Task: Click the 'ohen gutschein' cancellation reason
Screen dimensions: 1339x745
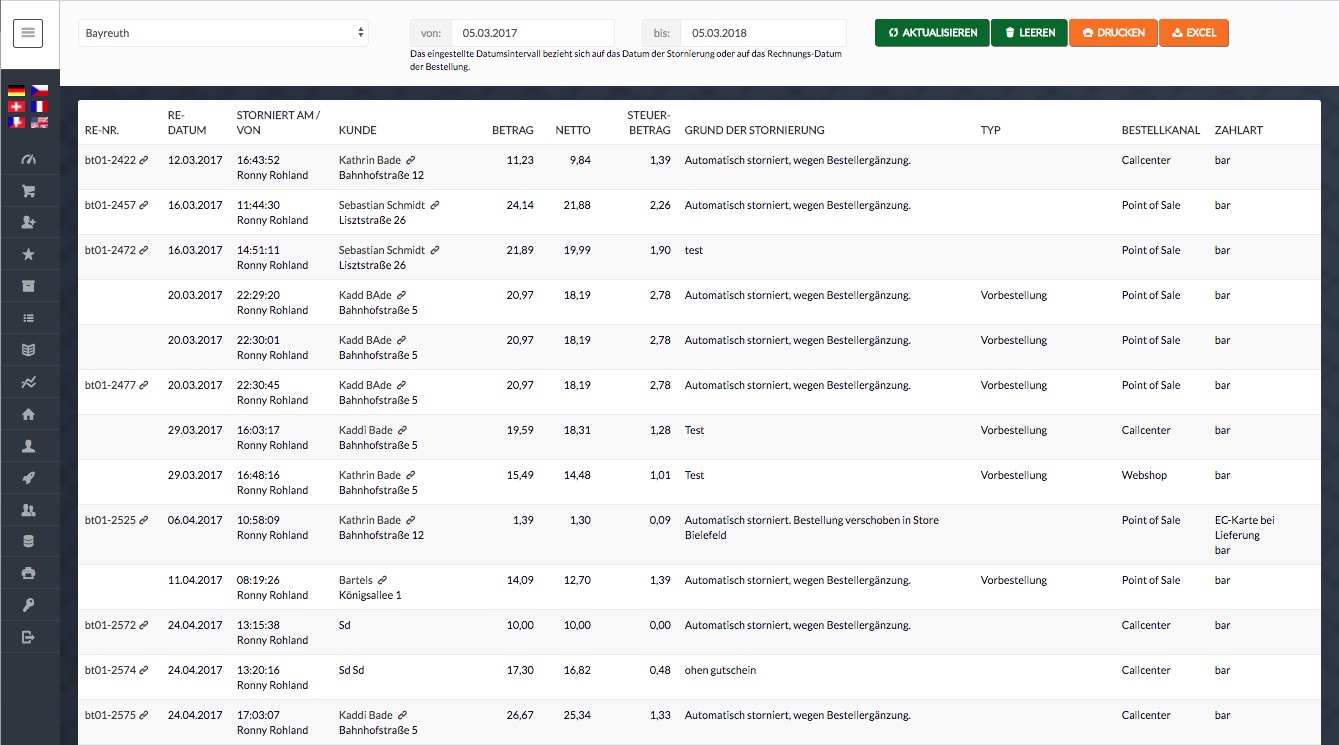Action: (x=720, y=670)
